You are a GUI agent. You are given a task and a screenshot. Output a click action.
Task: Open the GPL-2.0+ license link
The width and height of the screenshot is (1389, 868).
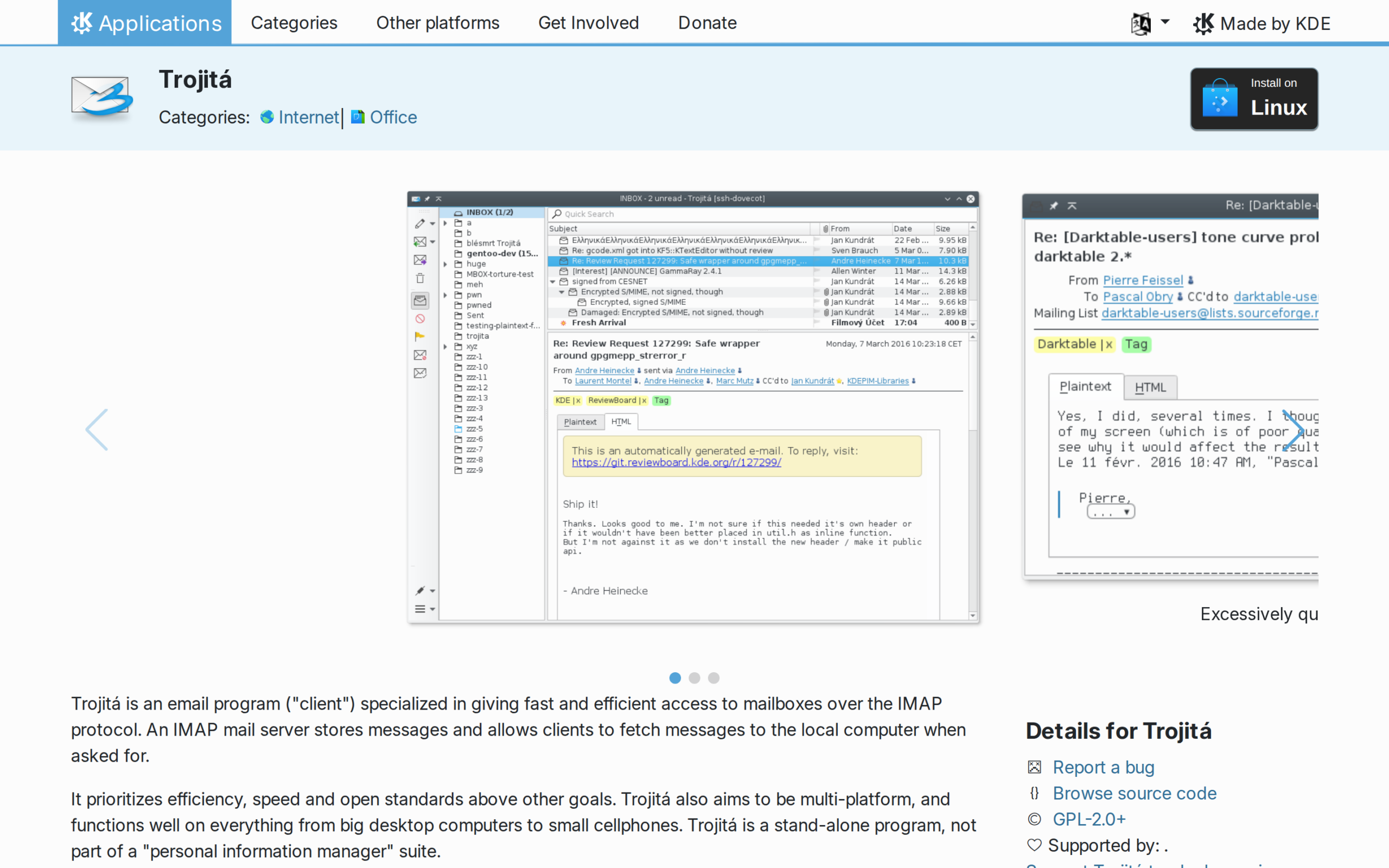(1089, 819)
